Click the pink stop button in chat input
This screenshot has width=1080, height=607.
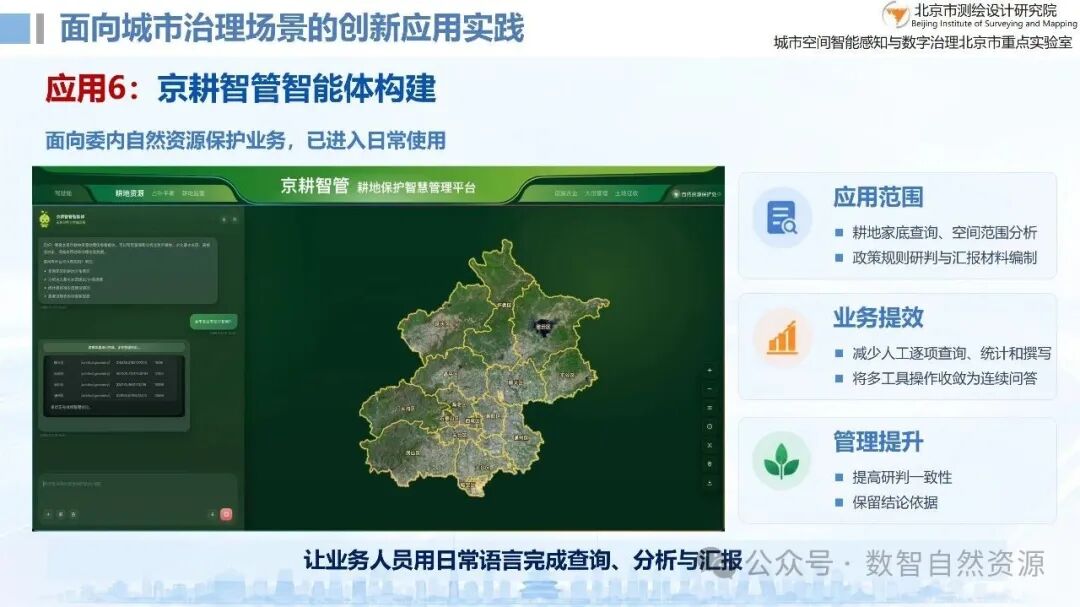[x=226, y=514]
